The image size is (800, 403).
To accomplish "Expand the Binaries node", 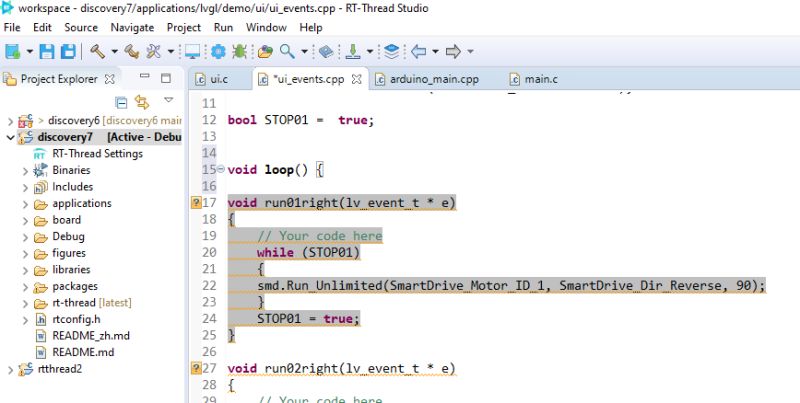I will pos(25,171).
